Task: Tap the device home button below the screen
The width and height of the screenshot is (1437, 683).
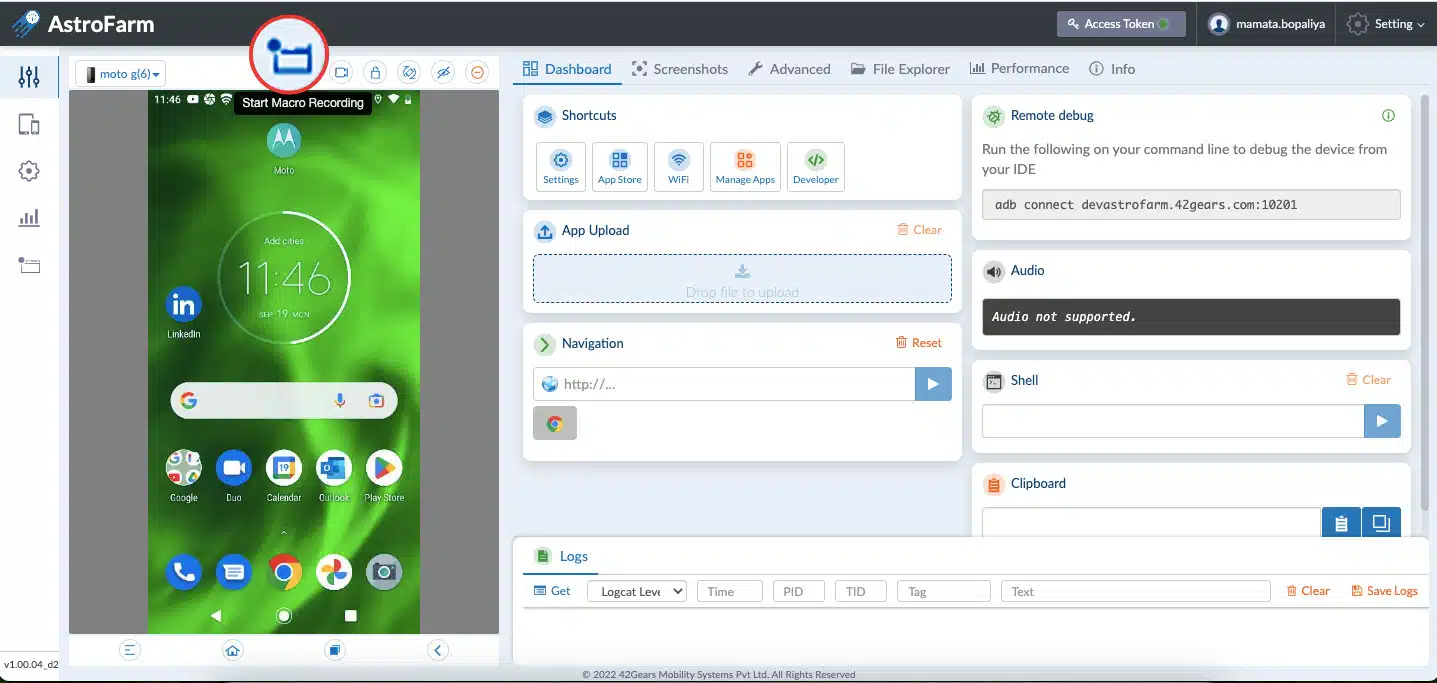Action: (x=232, y=650)
